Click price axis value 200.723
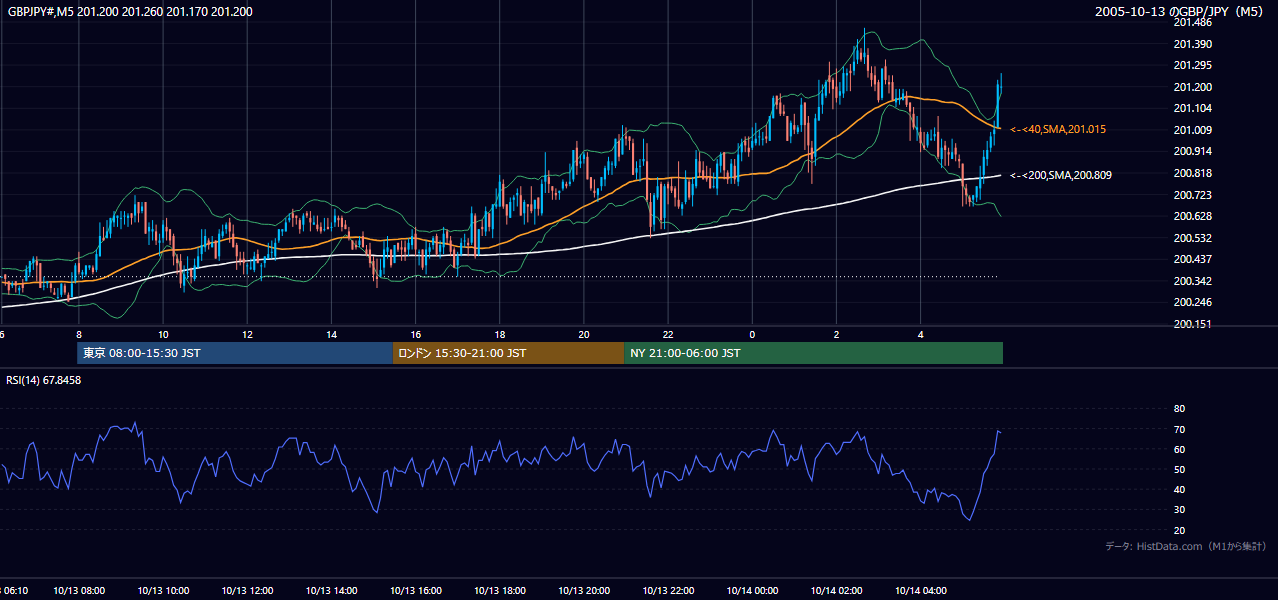 1192,195
